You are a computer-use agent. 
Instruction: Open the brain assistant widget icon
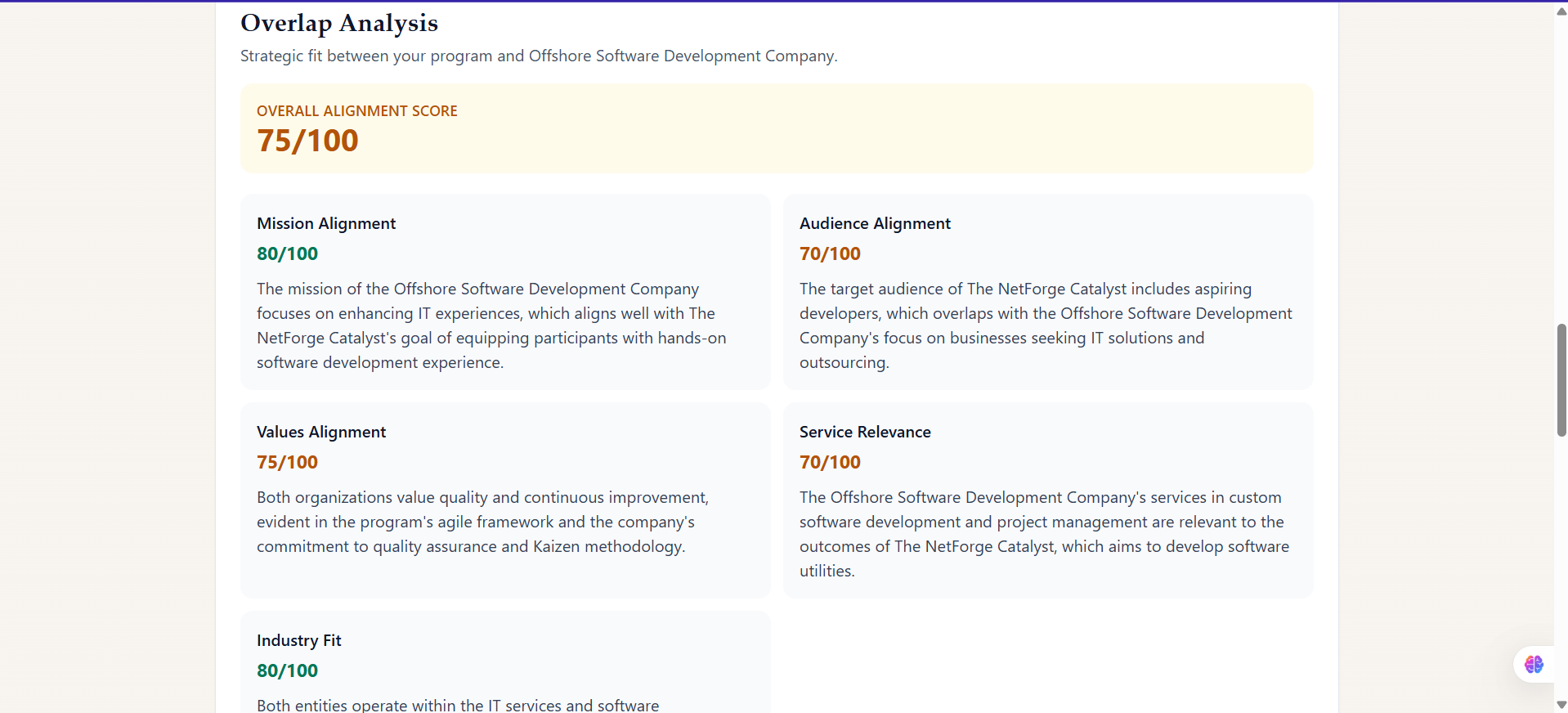[x=1534, y=664]
